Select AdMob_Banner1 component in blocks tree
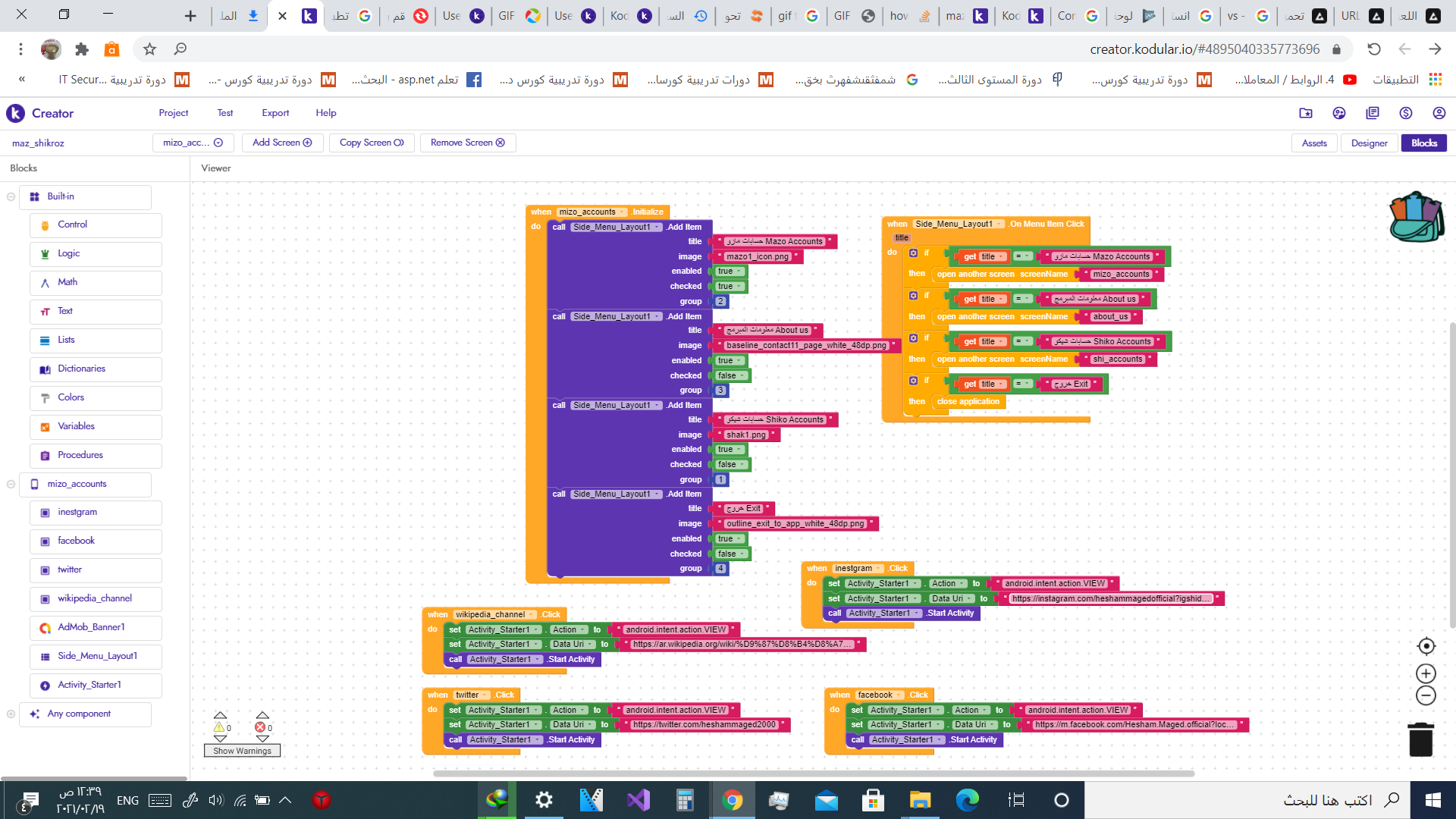The height and width of the screenshot is (819, 1456). [91, 627]
